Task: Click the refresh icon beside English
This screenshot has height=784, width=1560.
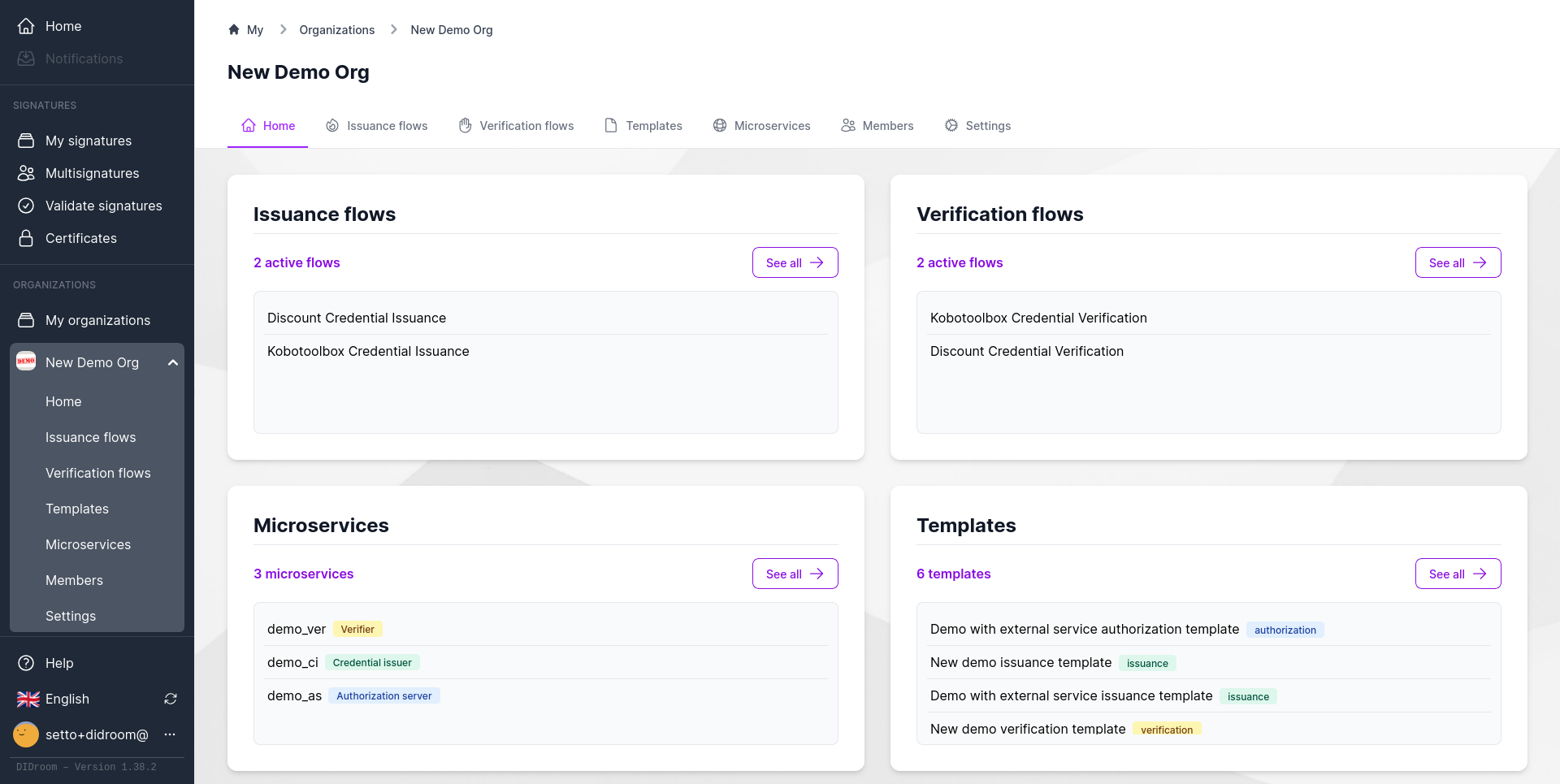Action: tap(171, 699)
